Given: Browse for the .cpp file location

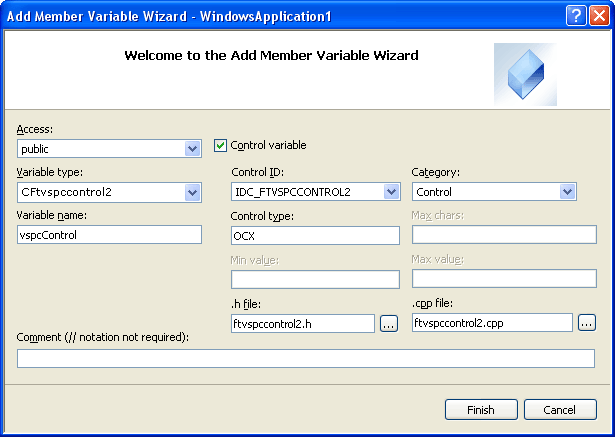Looking at the screenshot, I should tap(587, 323).
